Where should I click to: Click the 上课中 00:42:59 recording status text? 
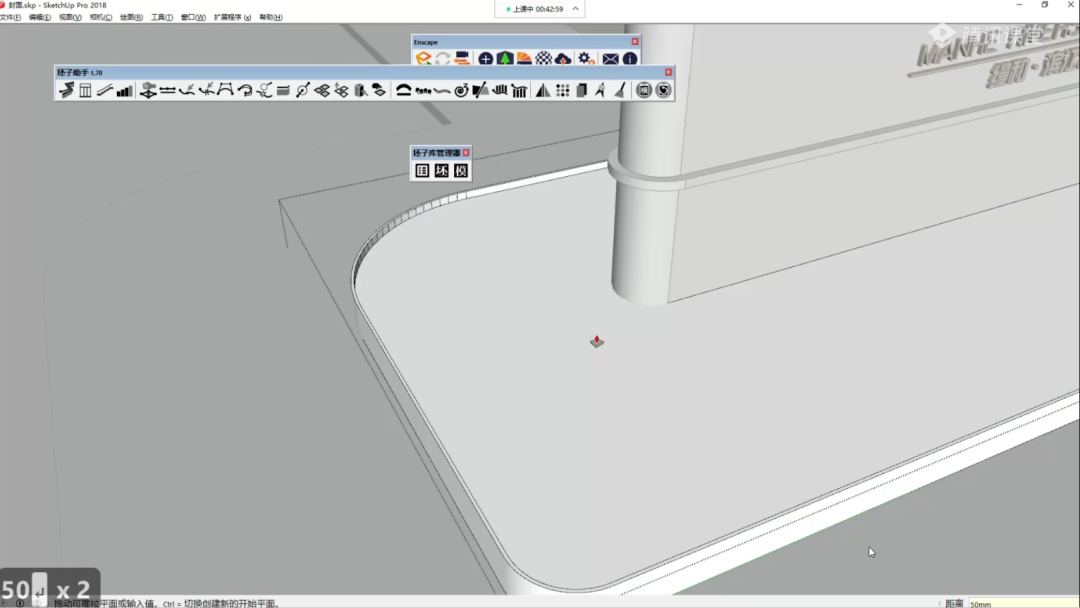(537, 9)
